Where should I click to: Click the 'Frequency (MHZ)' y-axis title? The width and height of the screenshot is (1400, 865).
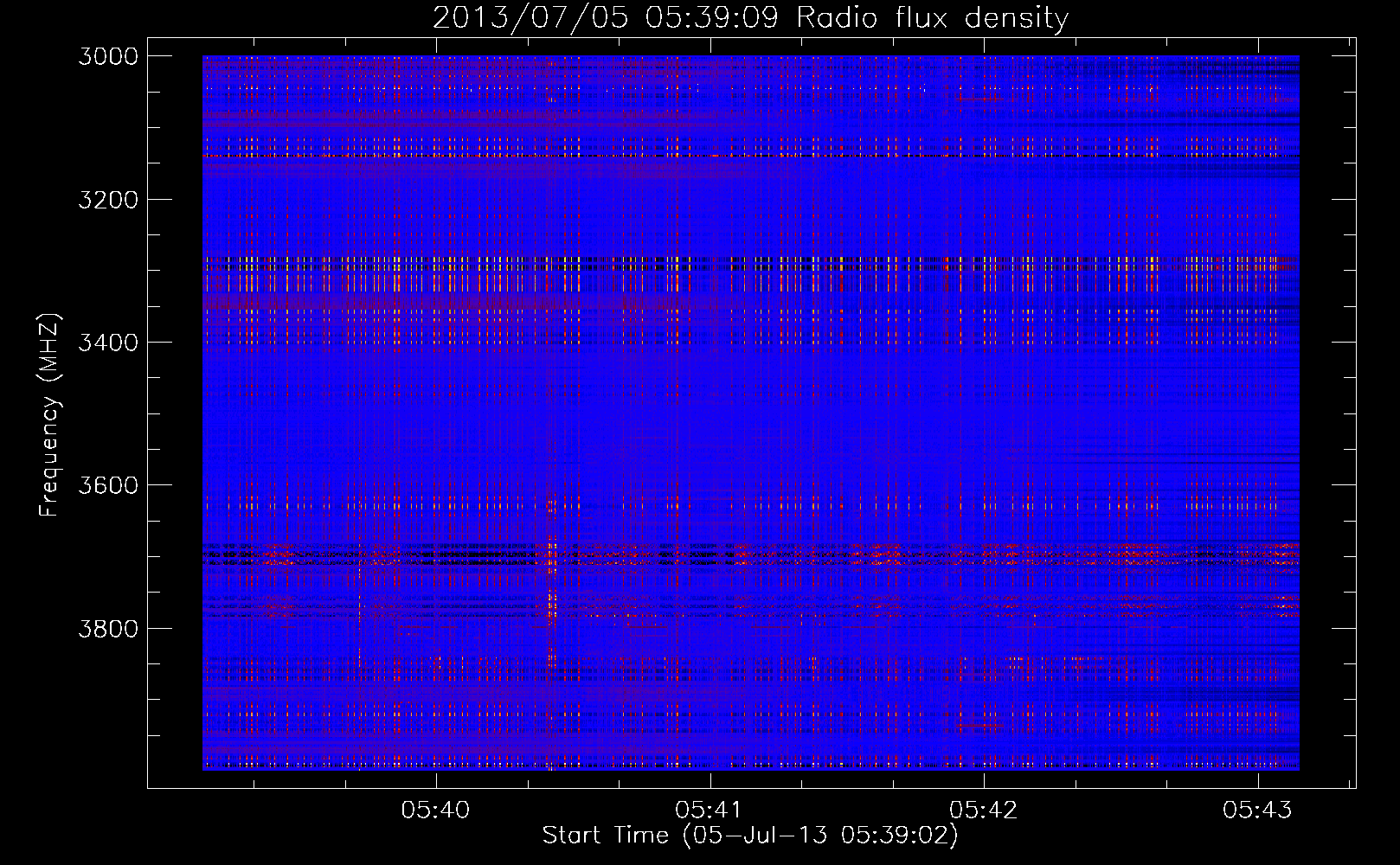49,415
